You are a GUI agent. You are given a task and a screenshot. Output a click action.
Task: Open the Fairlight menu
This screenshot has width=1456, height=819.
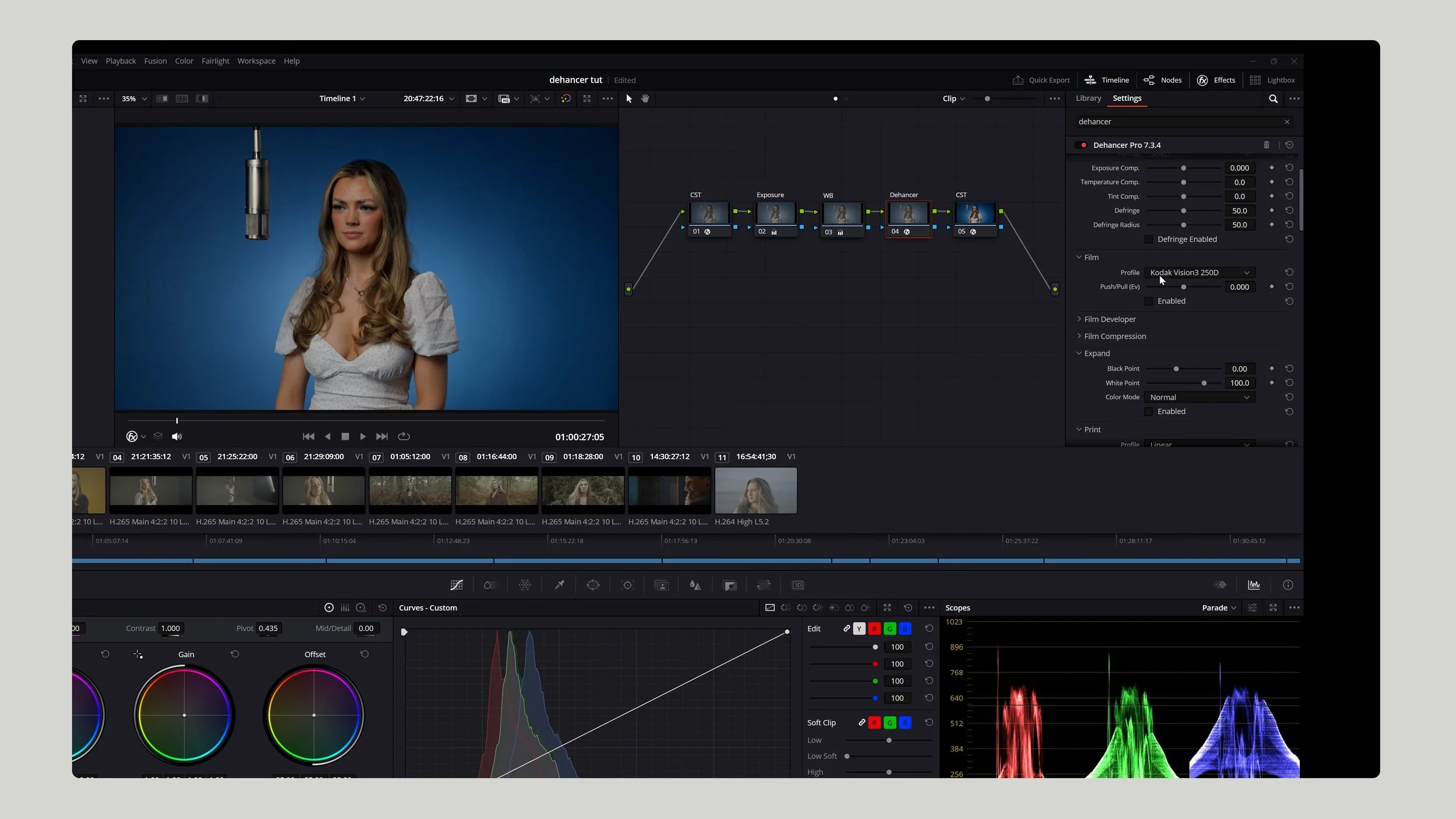(215, 61)
